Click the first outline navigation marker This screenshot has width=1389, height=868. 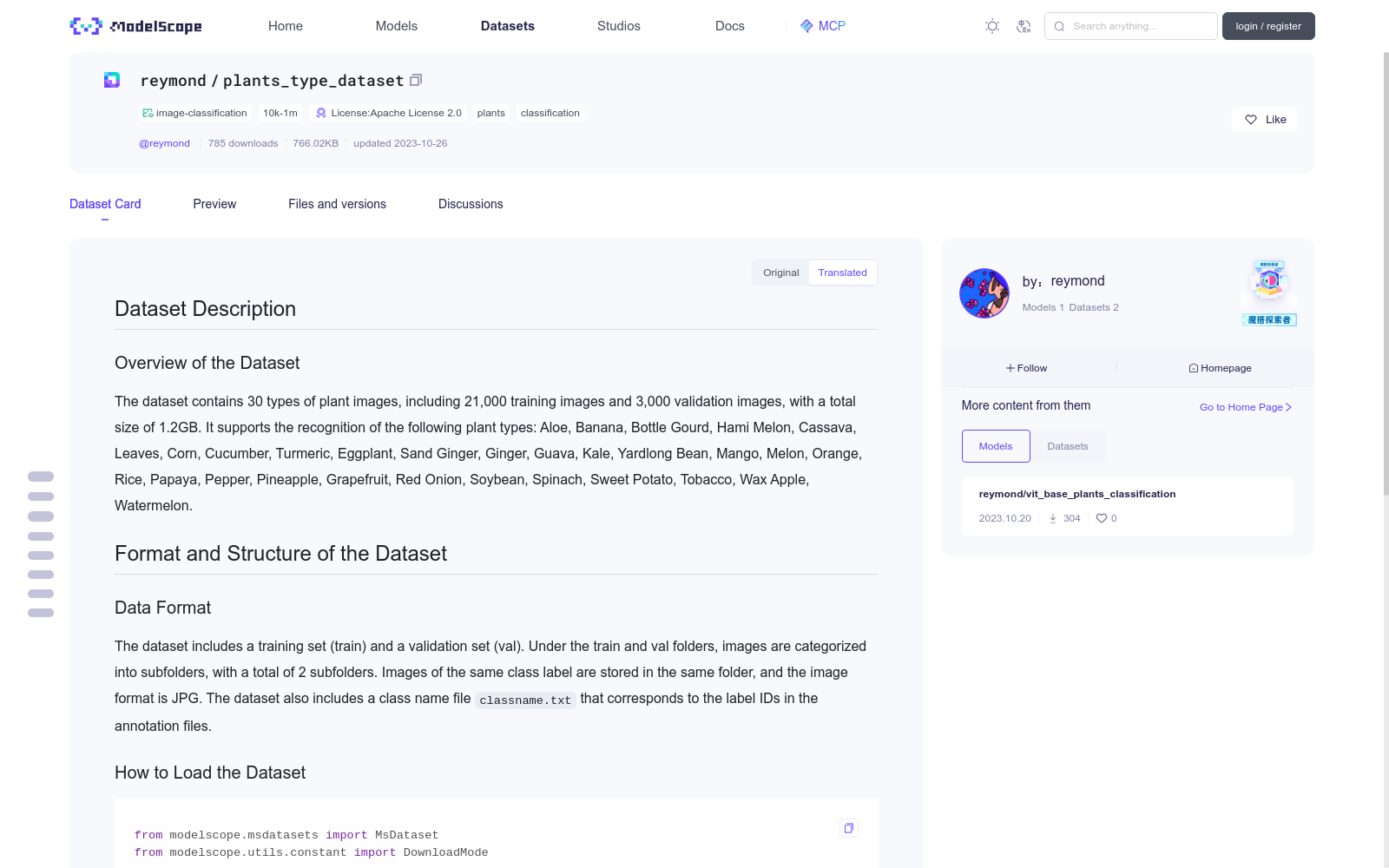coord(41,477)
